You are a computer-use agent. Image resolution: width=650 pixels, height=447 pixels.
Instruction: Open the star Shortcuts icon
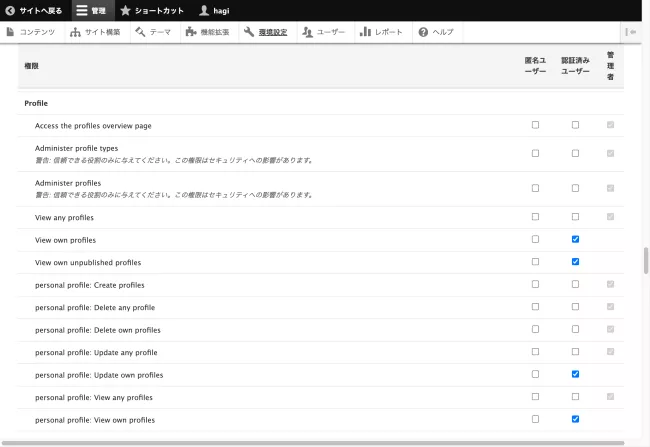coord(125,10)
